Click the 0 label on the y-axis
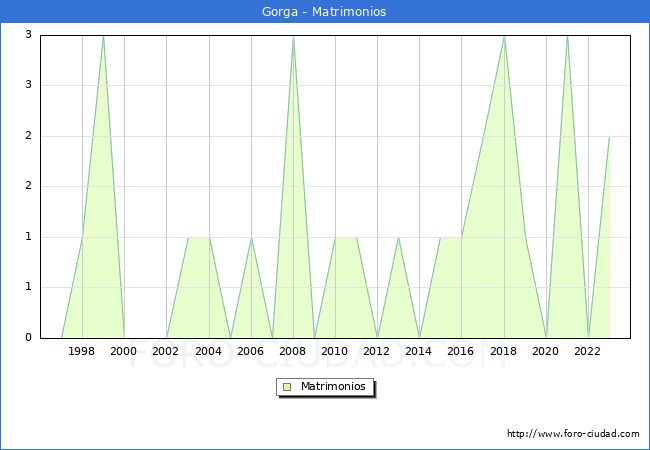650x450 pixels. 29,338
